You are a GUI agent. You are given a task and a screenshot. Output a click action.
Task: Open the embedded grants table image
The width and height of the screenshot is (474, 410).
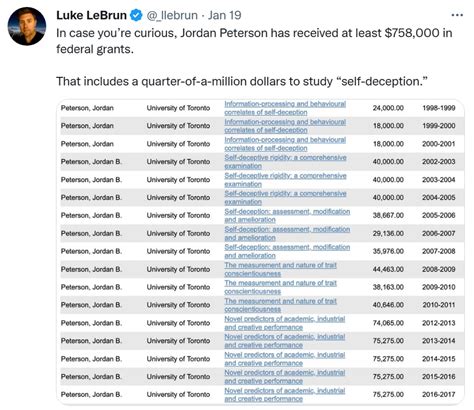pos(260,252)
